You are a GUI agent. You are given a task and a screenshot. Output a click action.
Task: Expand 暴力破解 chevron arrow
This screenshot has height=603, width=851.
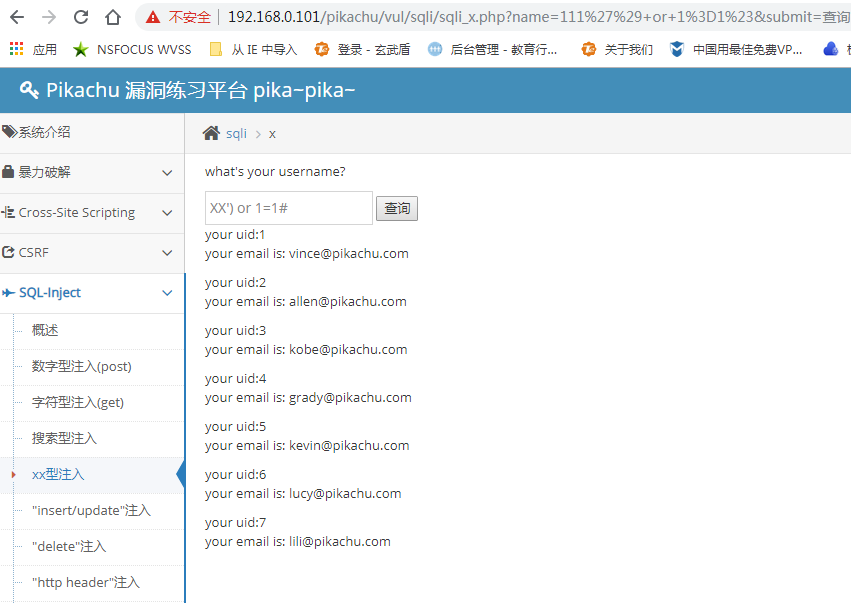(167, 173)
